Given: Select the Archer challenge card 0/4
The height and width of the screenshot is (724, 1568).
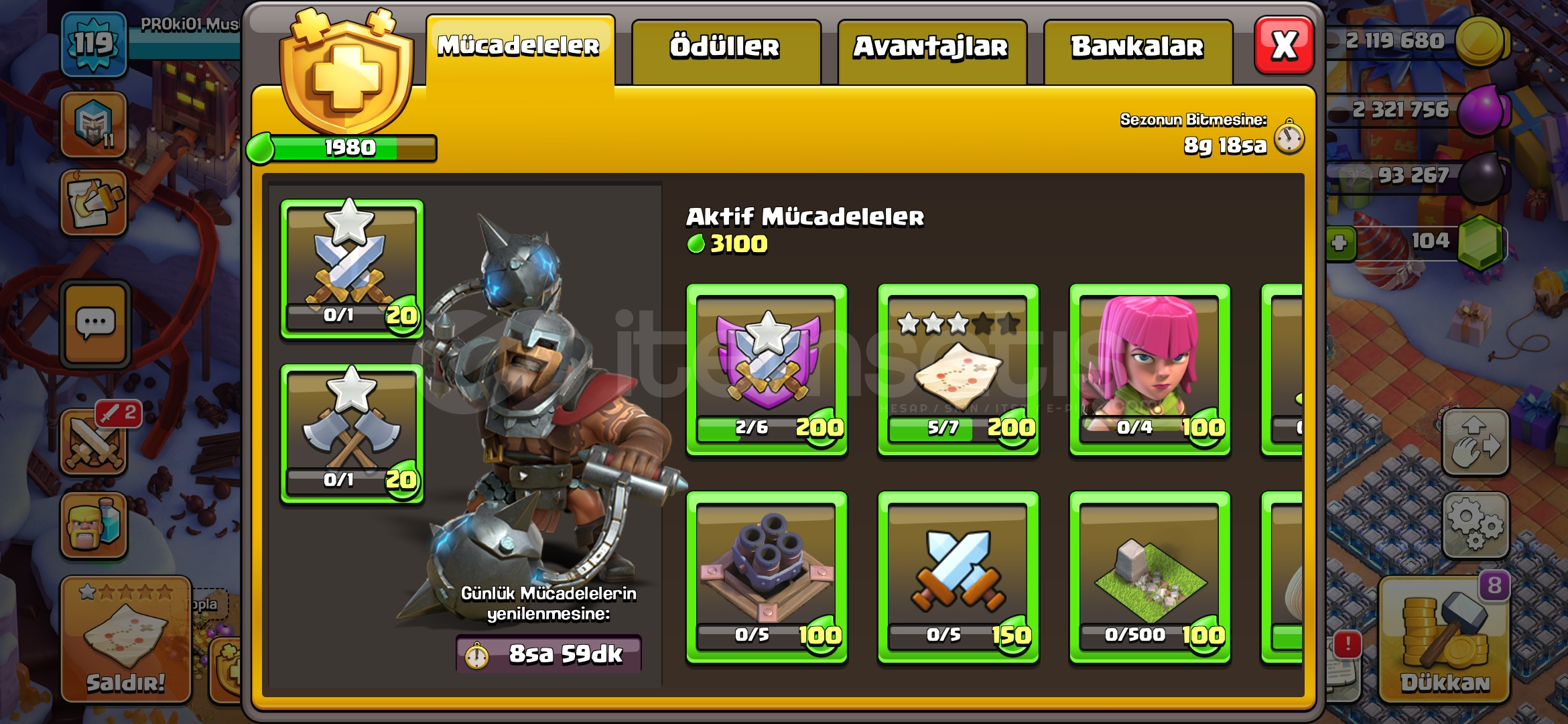Looking at the screenshot, I should [1150, 369].
